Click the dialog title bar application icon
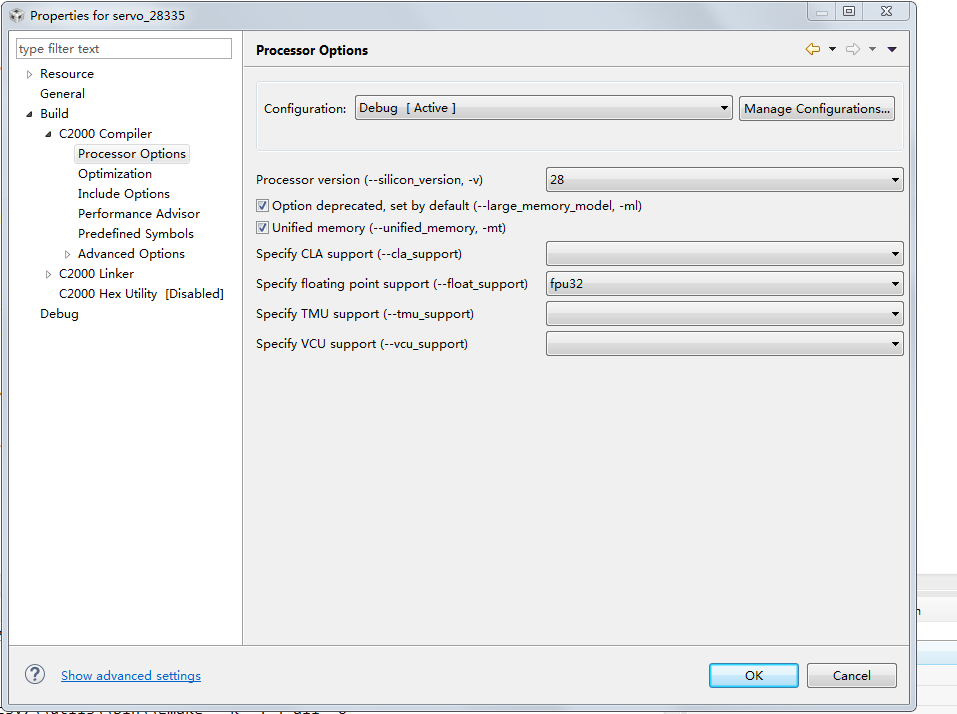957x714 pixels. (x=15, y=11)
